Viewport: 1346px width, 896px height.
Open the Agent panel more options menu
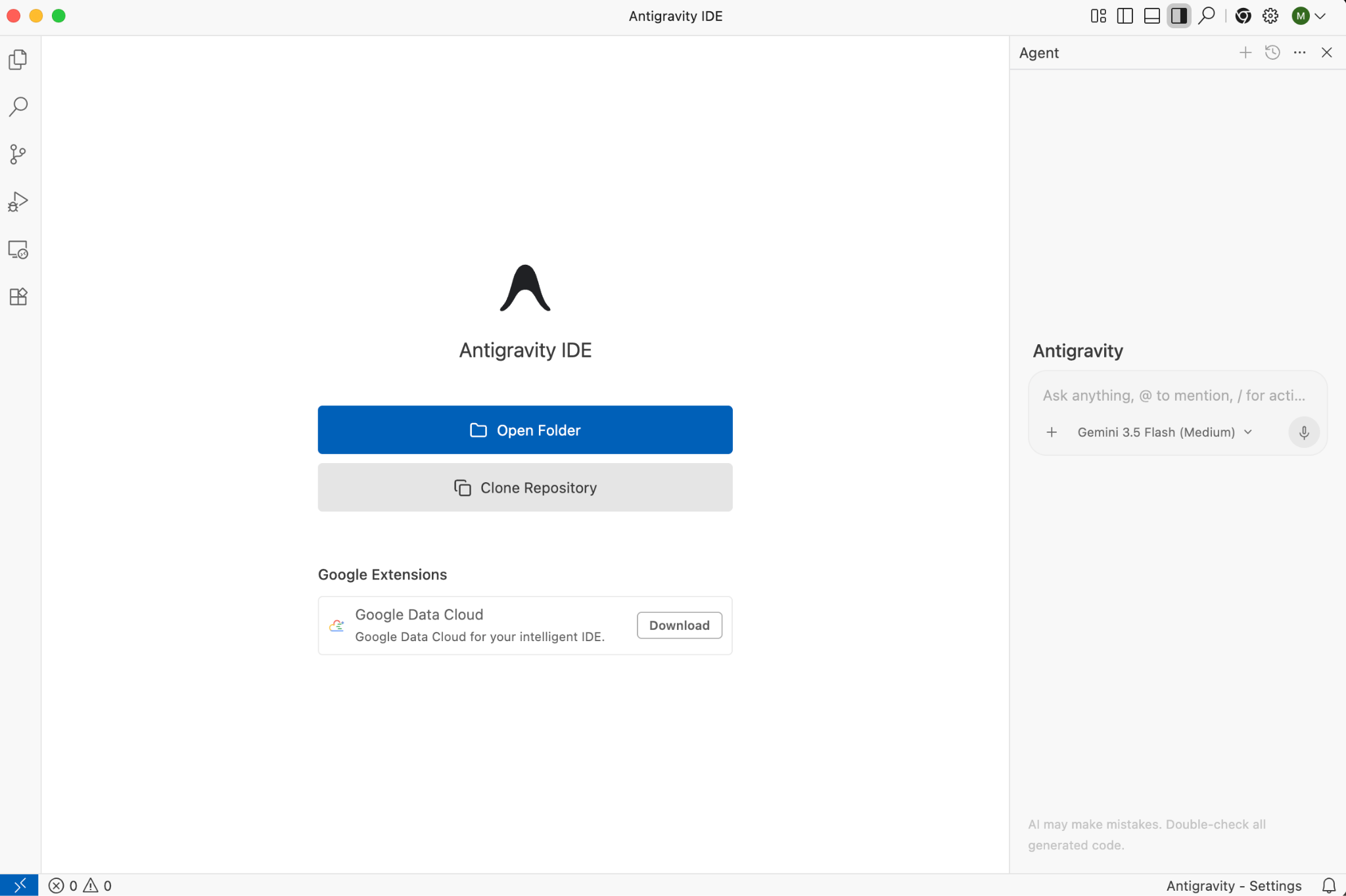pos(1299,53)
